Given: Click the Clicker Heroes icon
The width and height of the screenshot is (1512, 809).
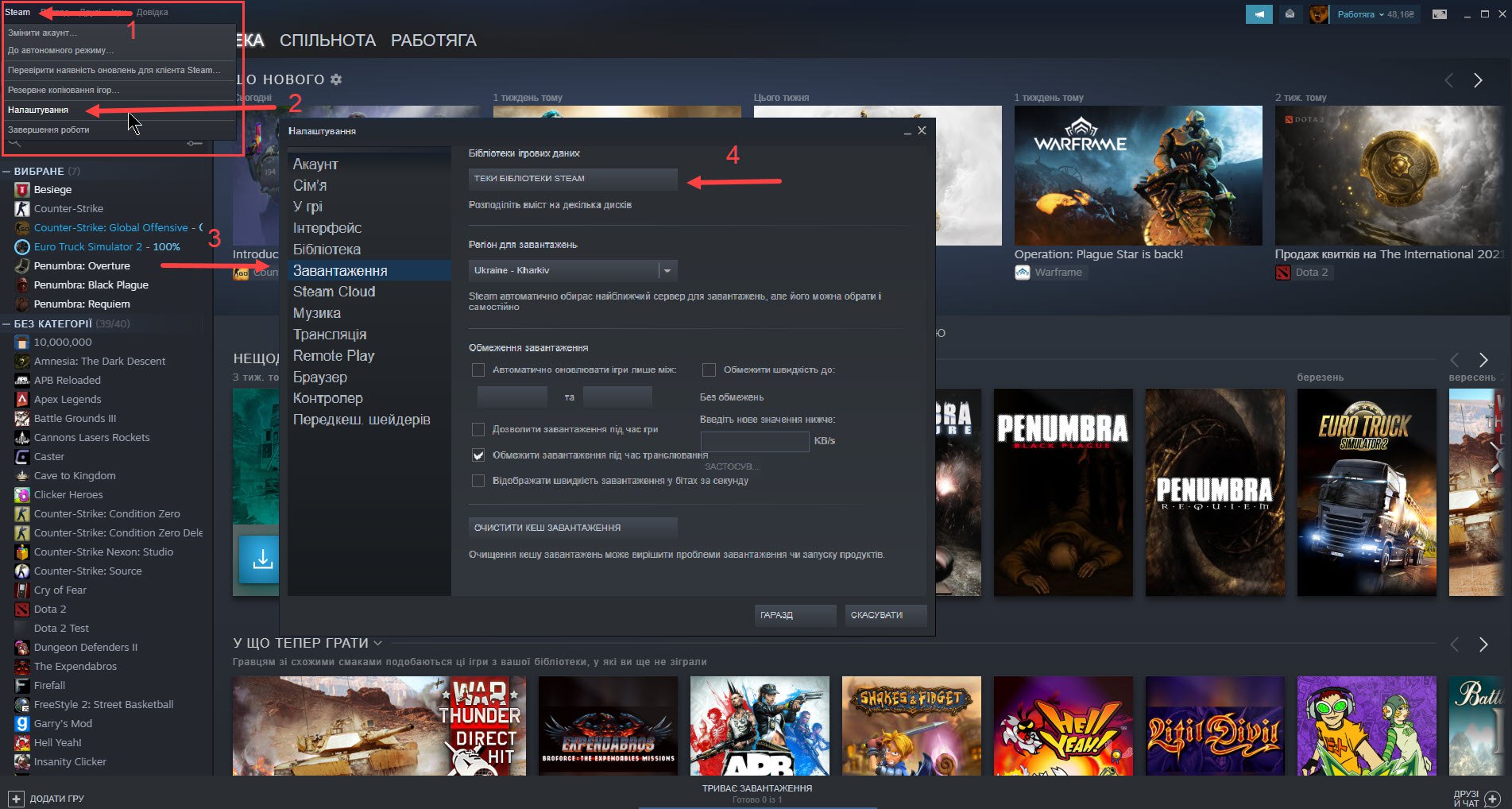Looking at the screenshot, I should pos(22,494).
